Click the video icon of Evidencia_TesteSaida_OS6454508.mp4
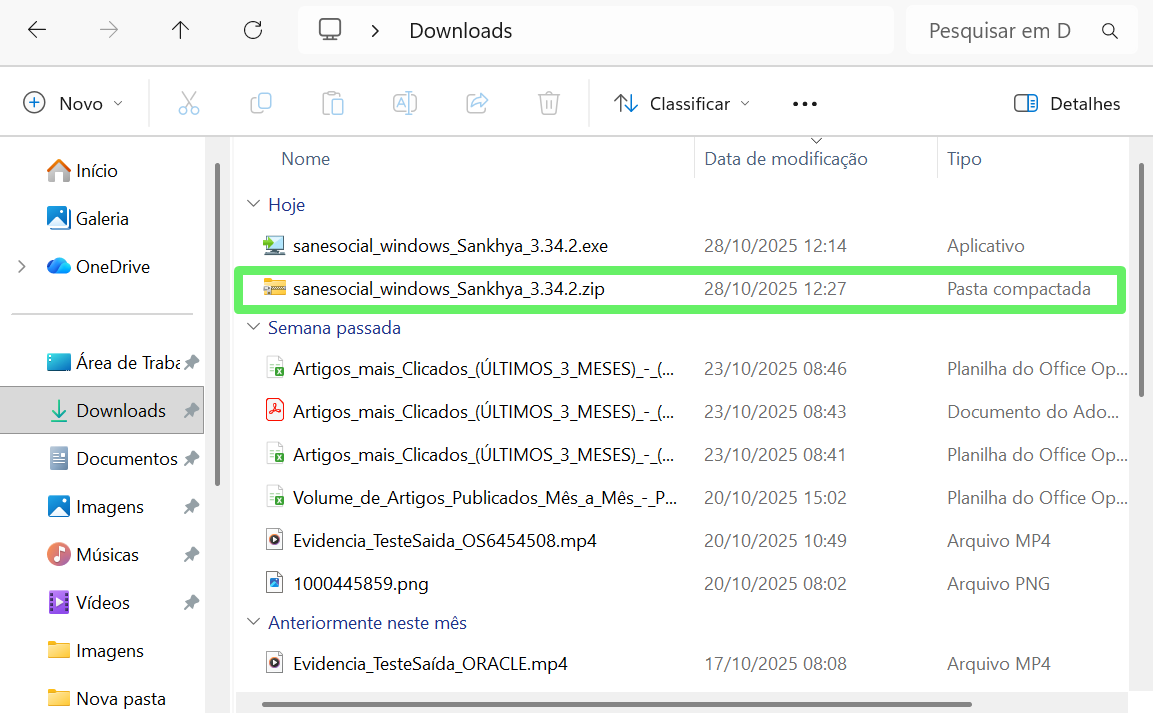 coord(274,540)
